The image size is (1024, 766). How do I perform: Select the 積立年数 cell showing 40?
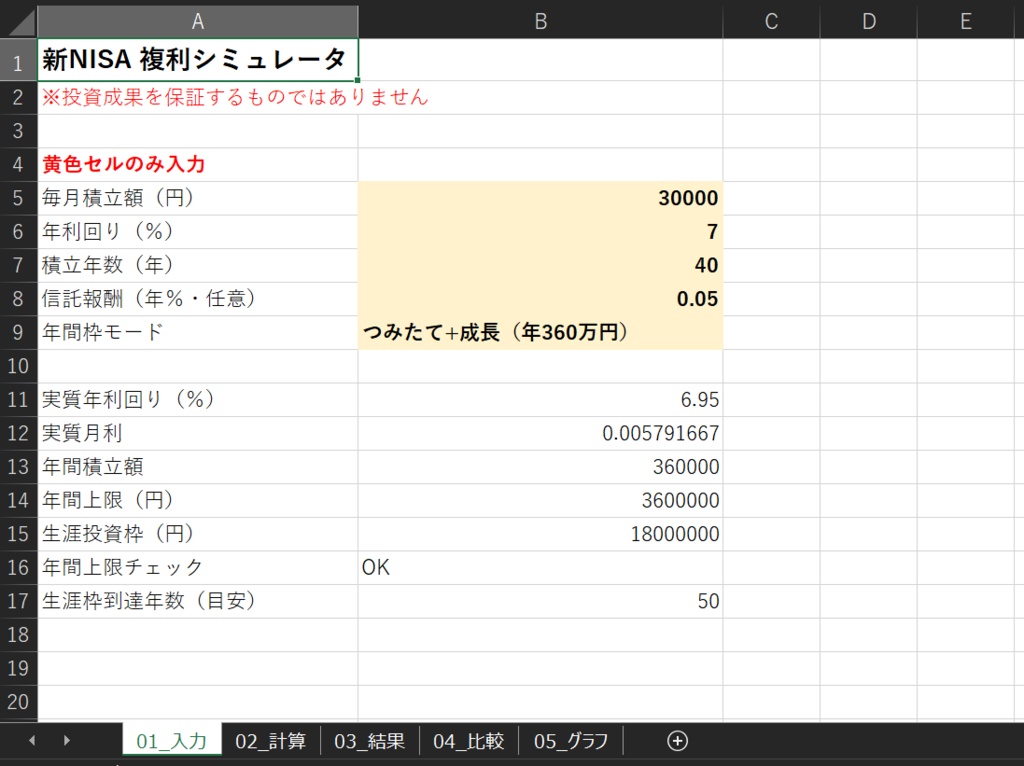tap(540, 265)
